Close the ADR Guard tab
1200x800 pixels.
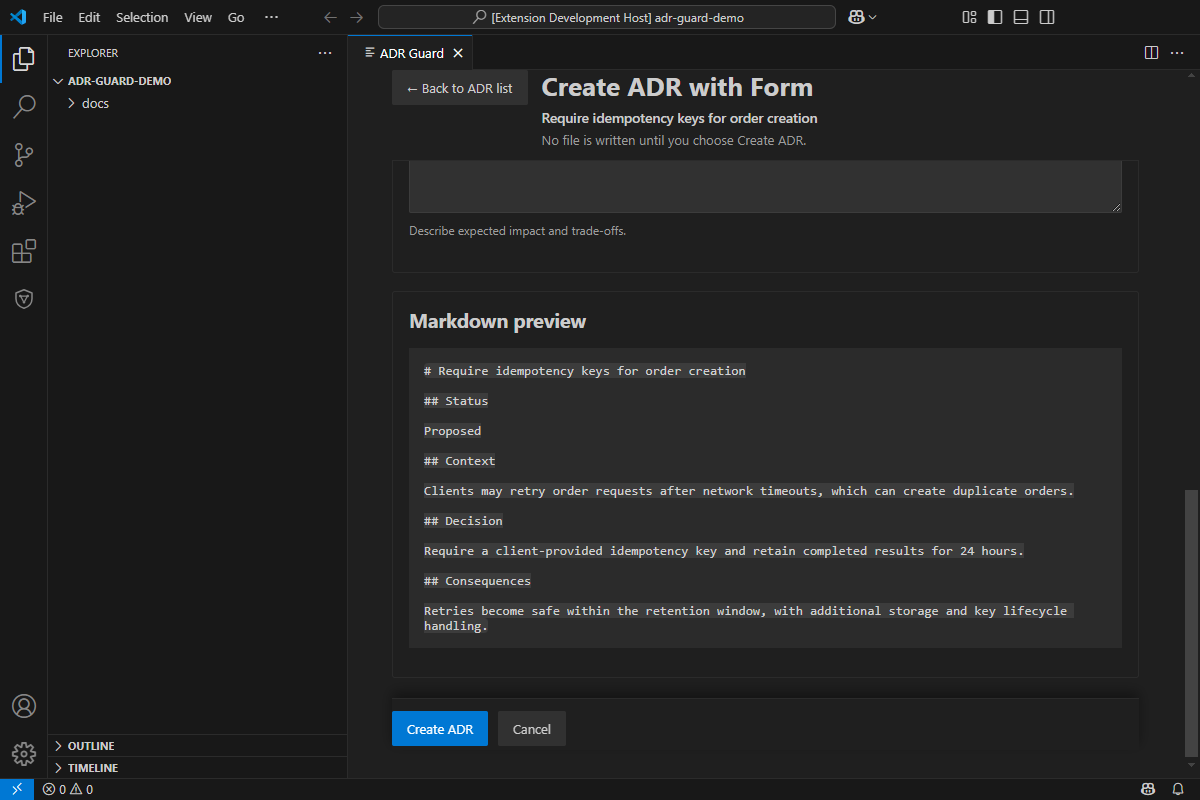[x=458, y=53]
